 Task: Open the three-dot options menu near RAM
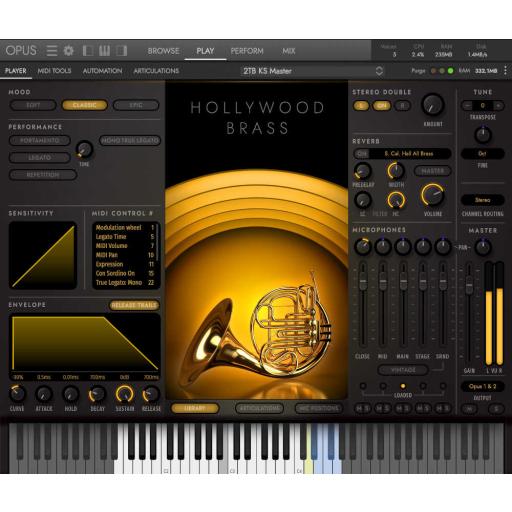[x=506, y=70]
